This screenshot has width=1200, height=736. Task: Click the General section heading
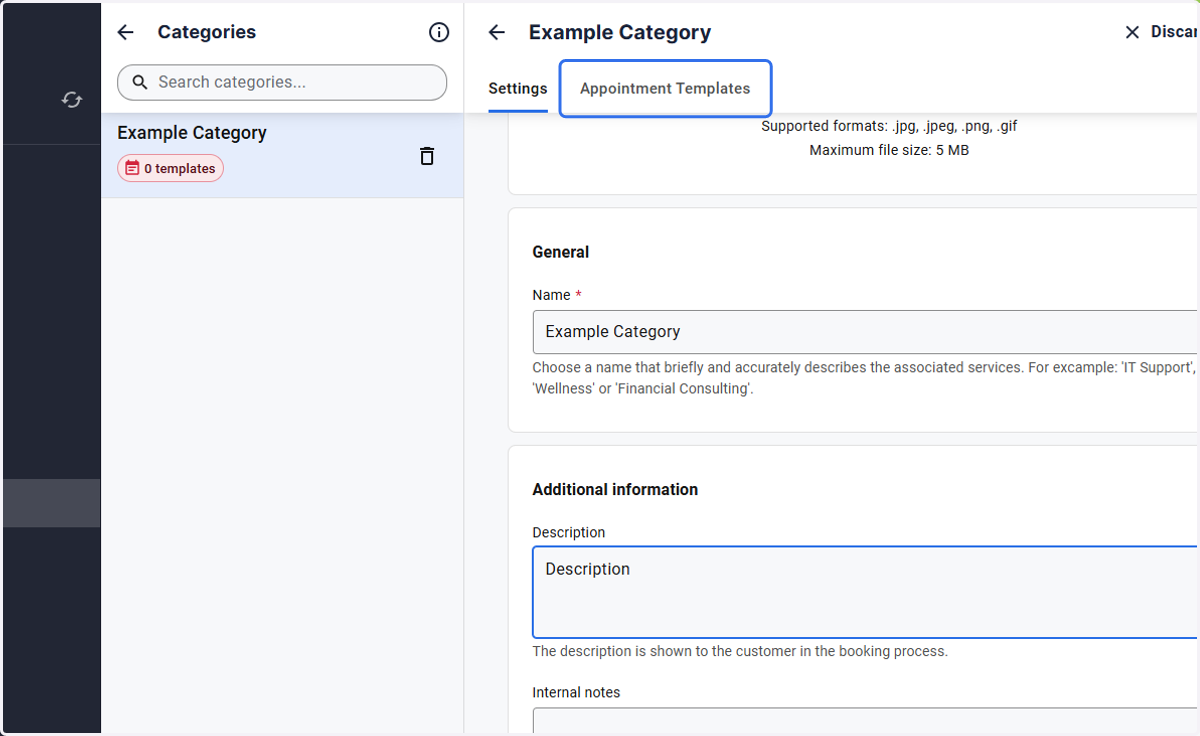tap(561, 252)
